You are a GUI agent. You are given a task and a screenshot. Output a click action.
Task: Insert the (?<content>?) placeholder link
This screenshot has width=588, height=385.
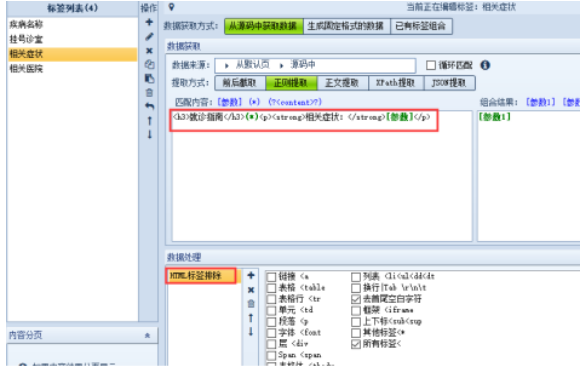(x=295, y=102)
